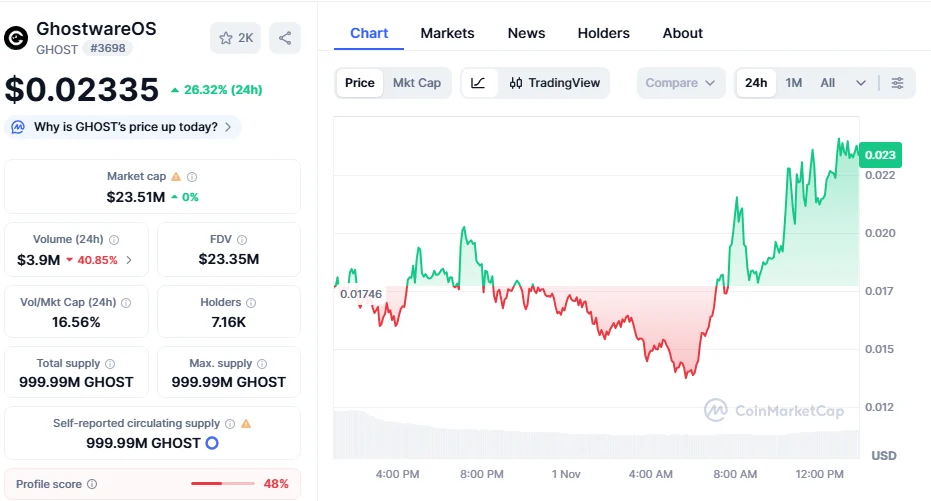Toggle chart to Price view
Image resolution: width=931 pixels, height=501 pixels.
click(359, 83)
